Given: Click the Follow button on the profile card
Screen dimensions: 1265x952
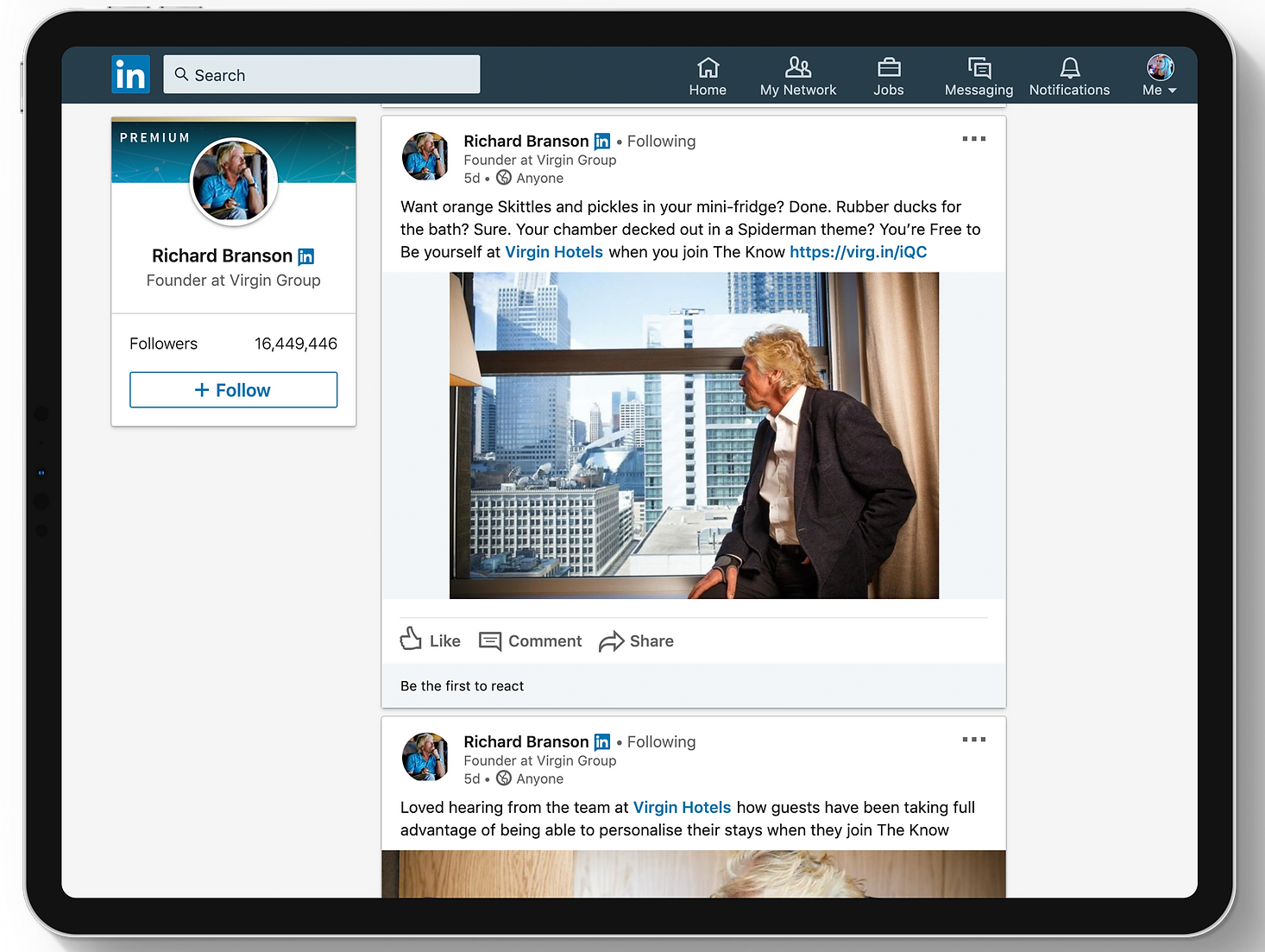Looking at the screenshot, I should 233,390.
